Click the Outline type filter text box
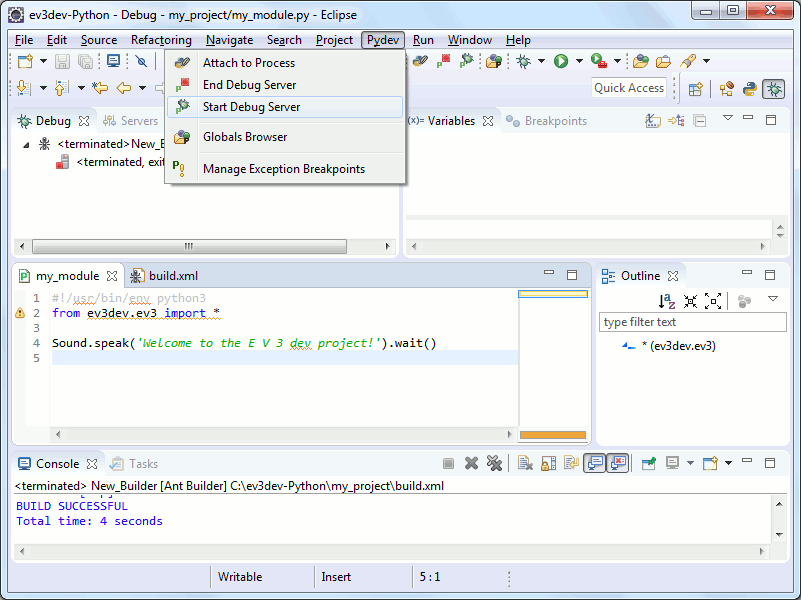Image resolution: width=801 pixels, height=600 pixels. point(693,322)
